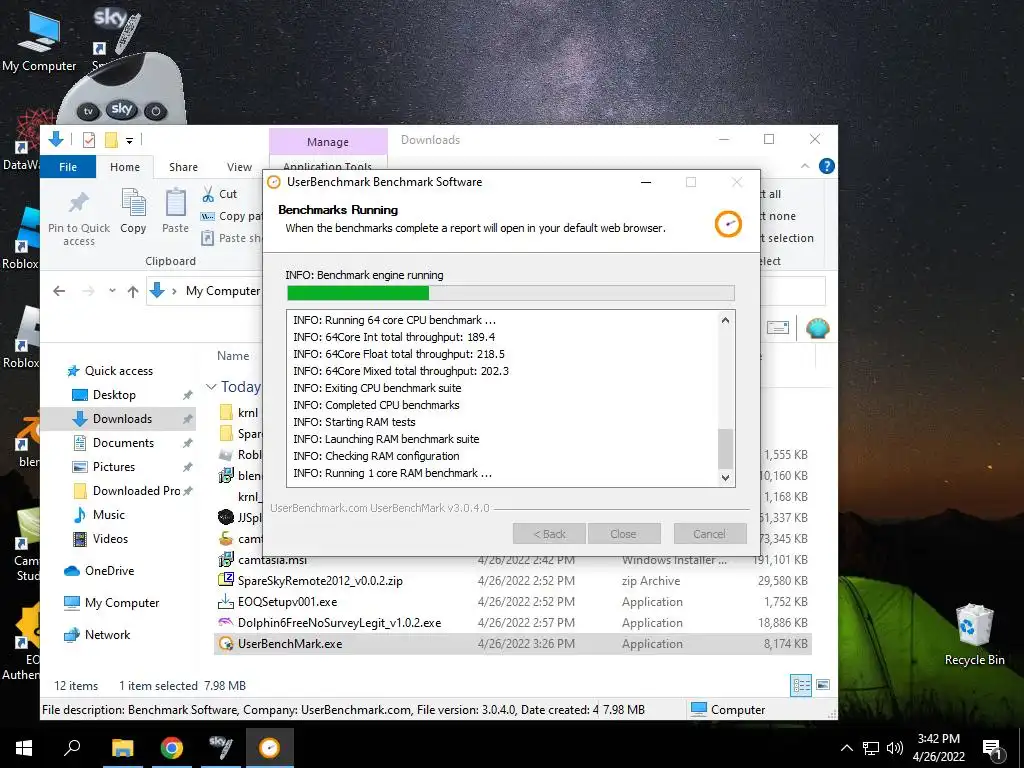
Task: Open Sky remote app in taskbar
Action: tap(221, 748)
